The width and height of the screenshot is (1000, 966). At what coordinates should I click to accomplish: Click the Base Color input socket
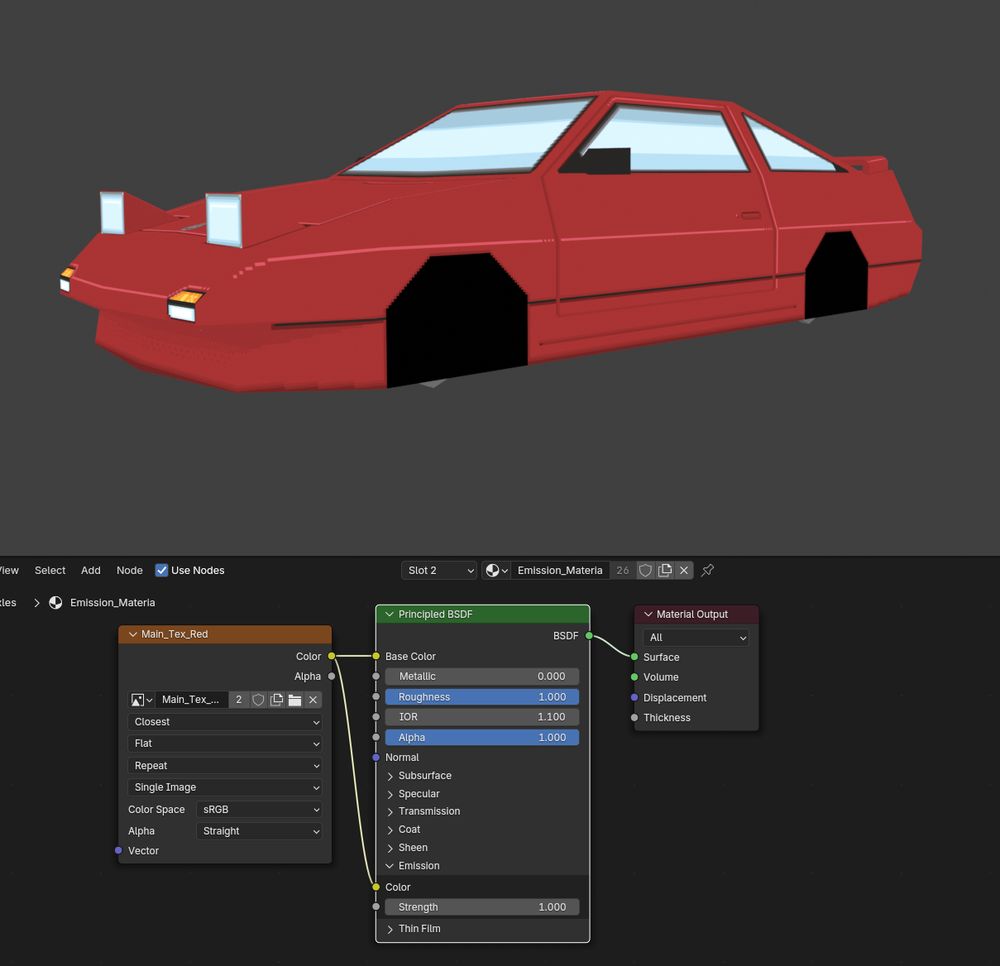376,656
